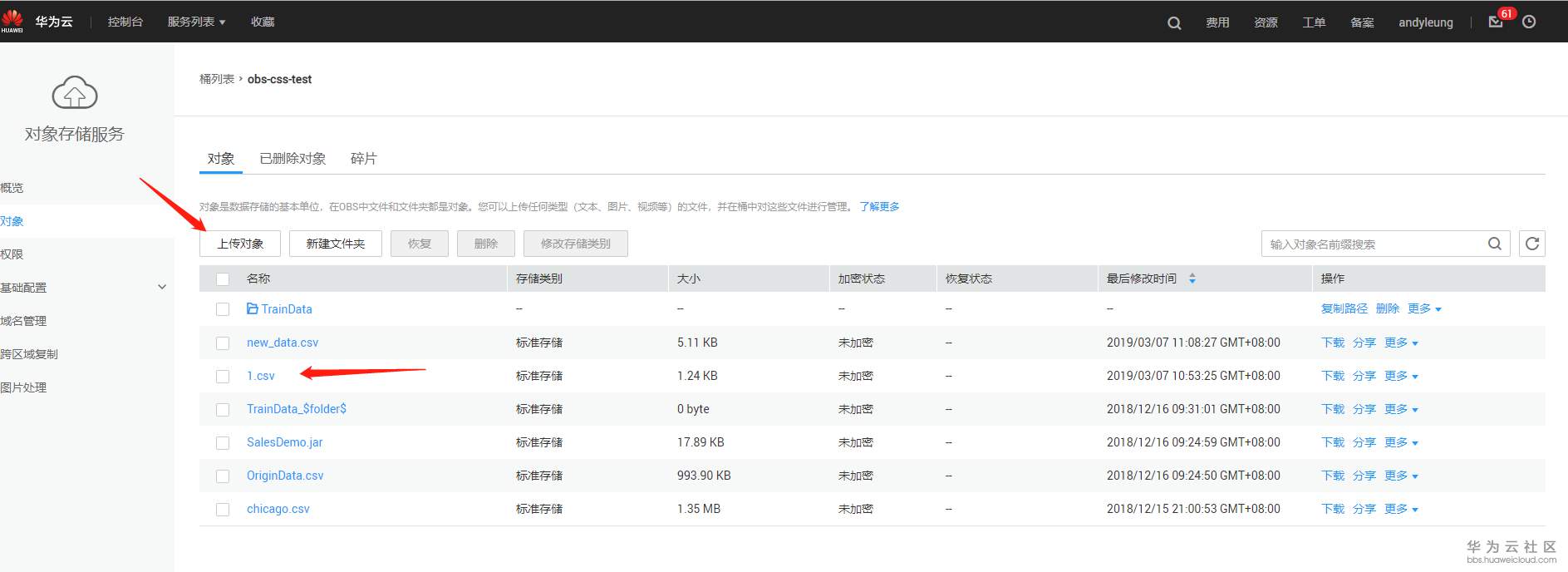Open 更多 menu for new_data.csv

1401,343
